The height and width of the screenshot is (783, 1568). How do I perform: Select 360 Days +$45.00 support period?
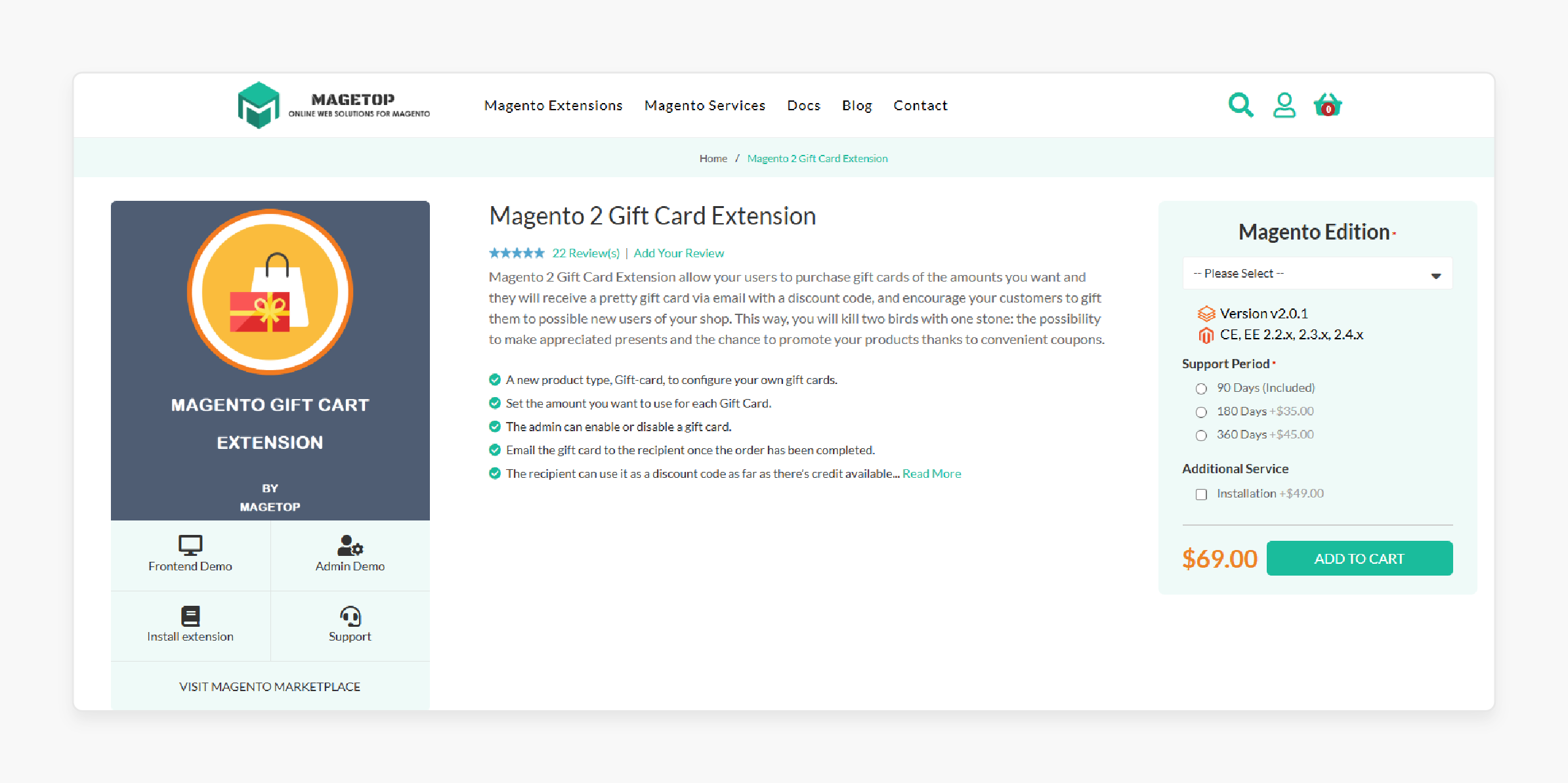(1201, 435)
